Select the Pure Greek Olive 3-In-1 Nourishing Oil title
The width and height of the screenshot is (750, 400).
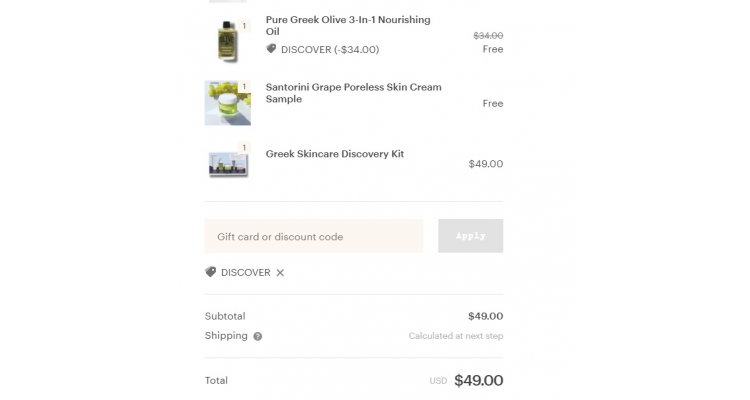[348, 26]
